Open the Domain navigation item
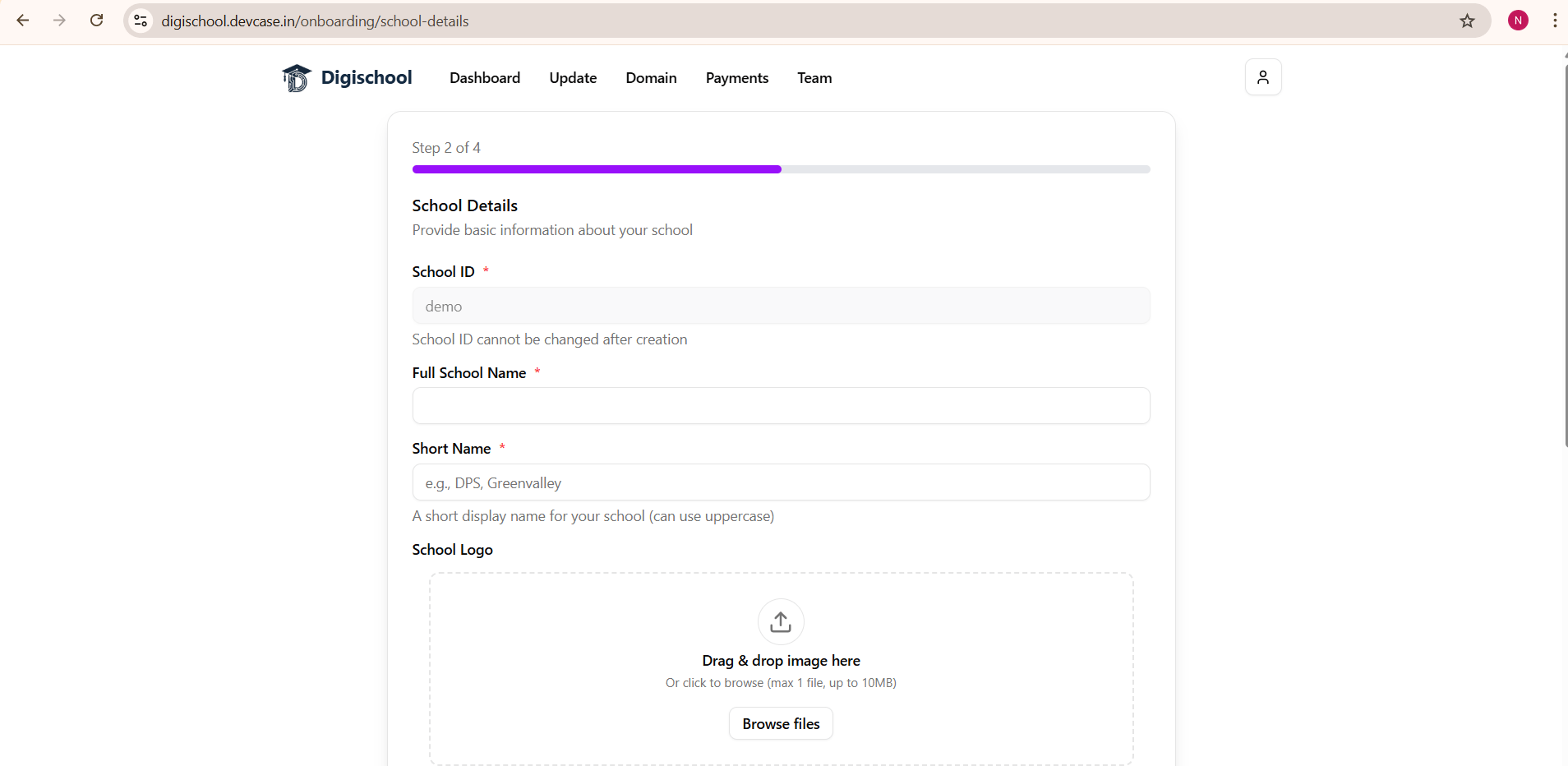The width and height of the screenshot is (1568, 766). (x=651, y=78)
